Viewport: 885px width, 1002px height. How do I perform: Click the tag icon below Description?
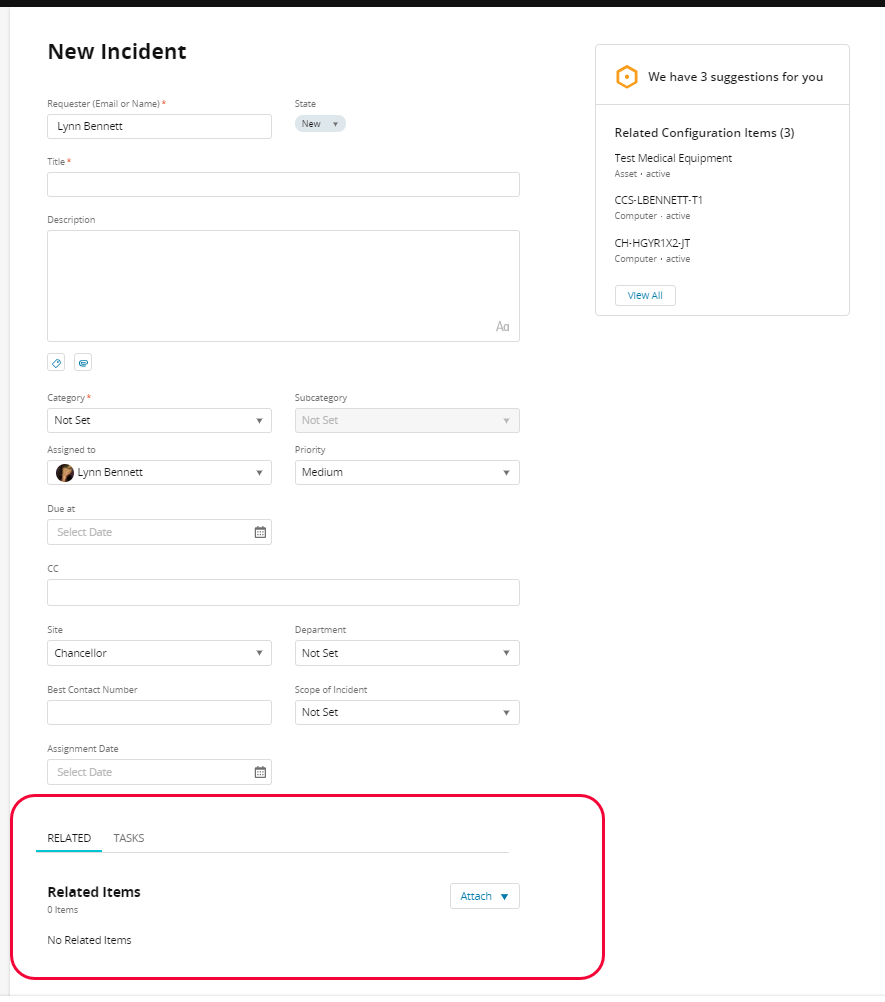(57, 362)
